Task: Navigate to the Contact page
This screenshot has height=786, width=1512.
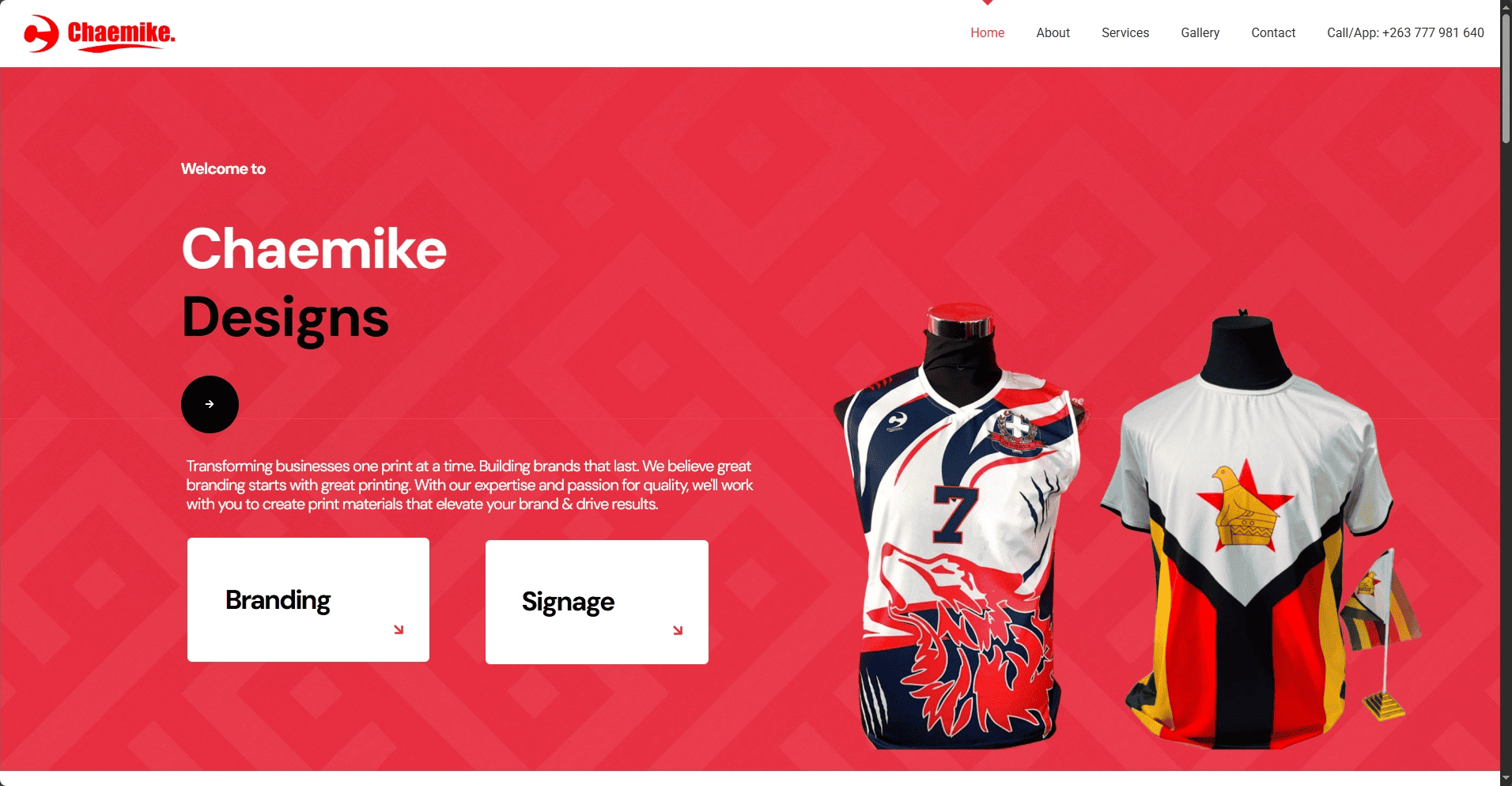Action: (x=1272, y=32)
